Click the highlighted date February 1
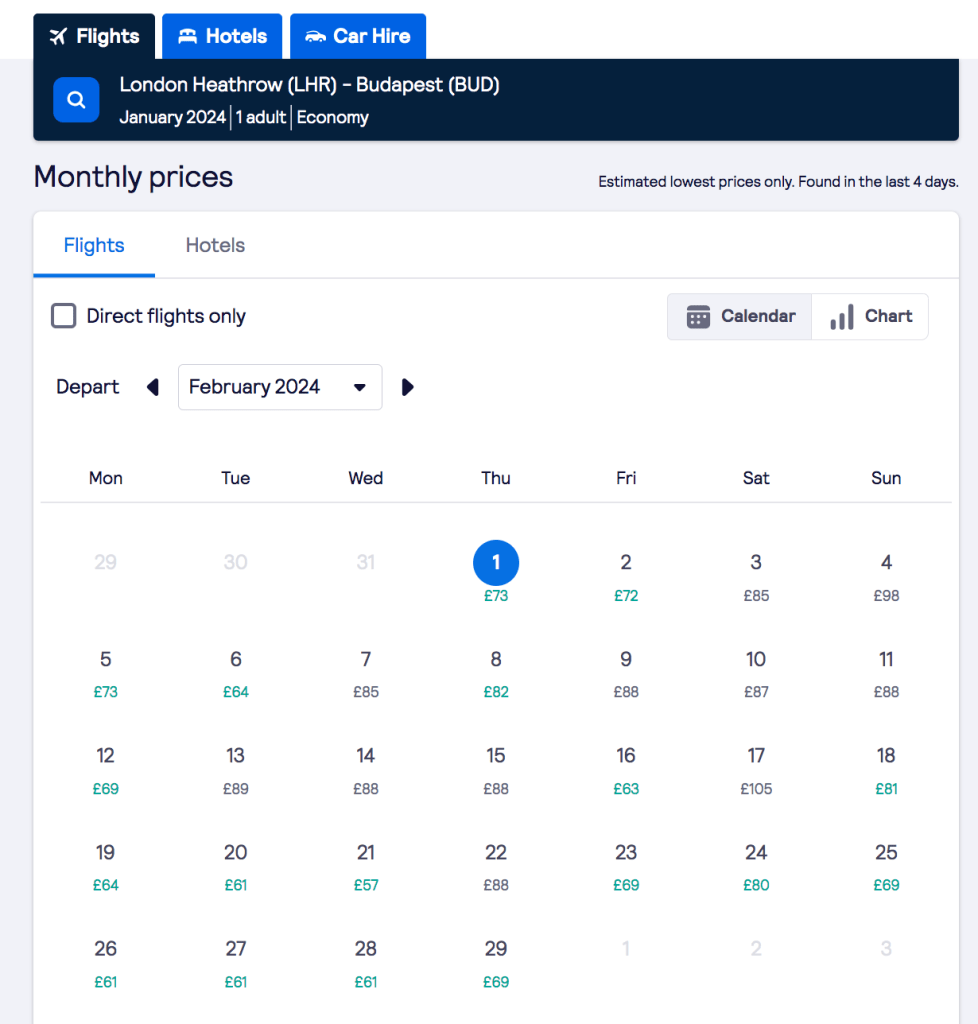Screen dimensions: 978x1024 [x=496, y=563]
